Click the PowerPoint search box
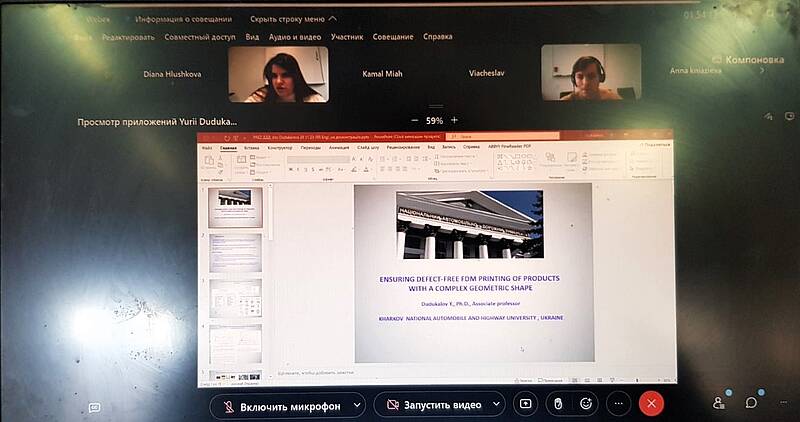Screen dimensions: 800x422 point(503,137)
